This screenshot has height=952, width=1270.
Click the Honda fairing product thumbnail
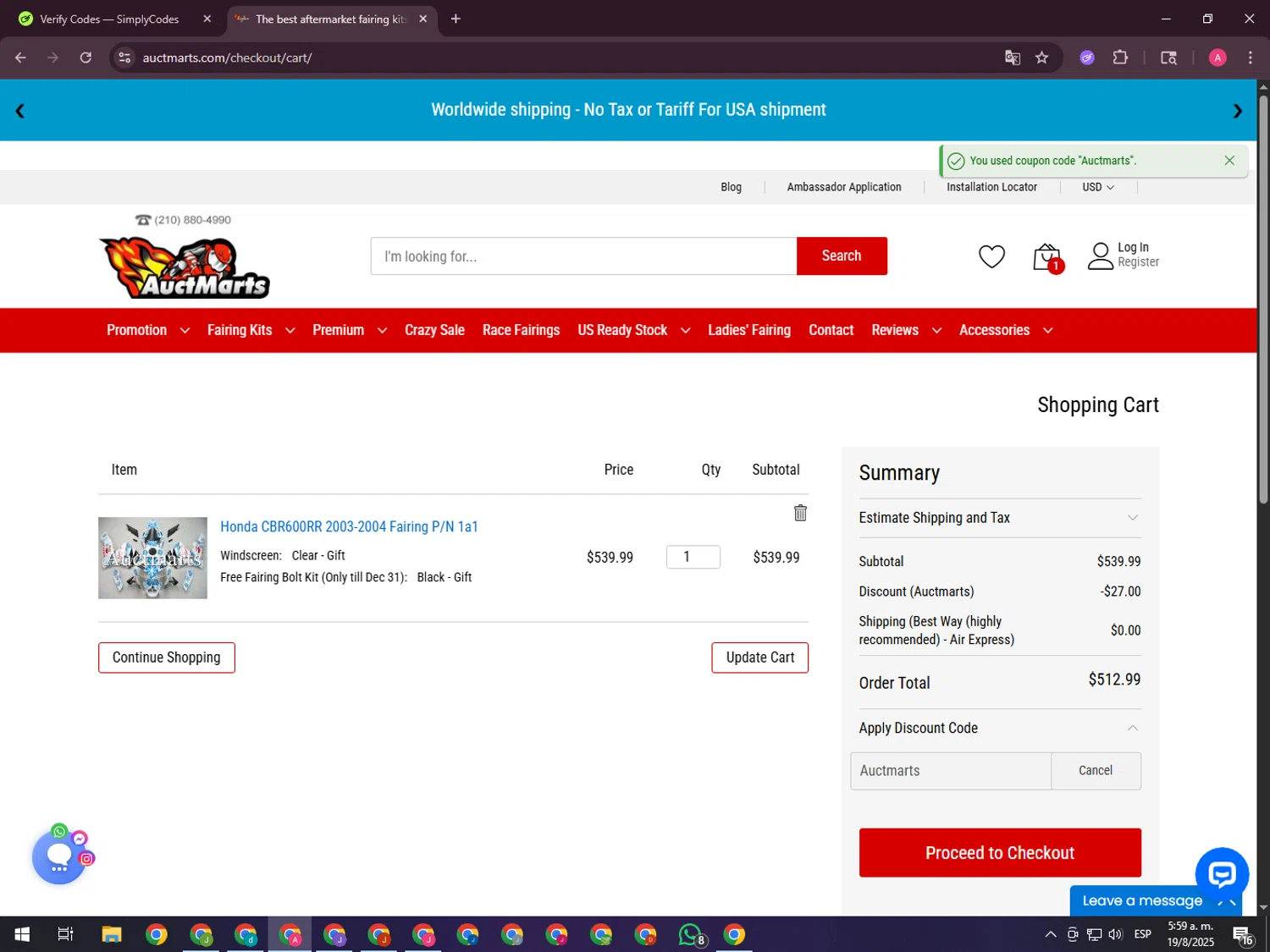(x=152, y=559)
